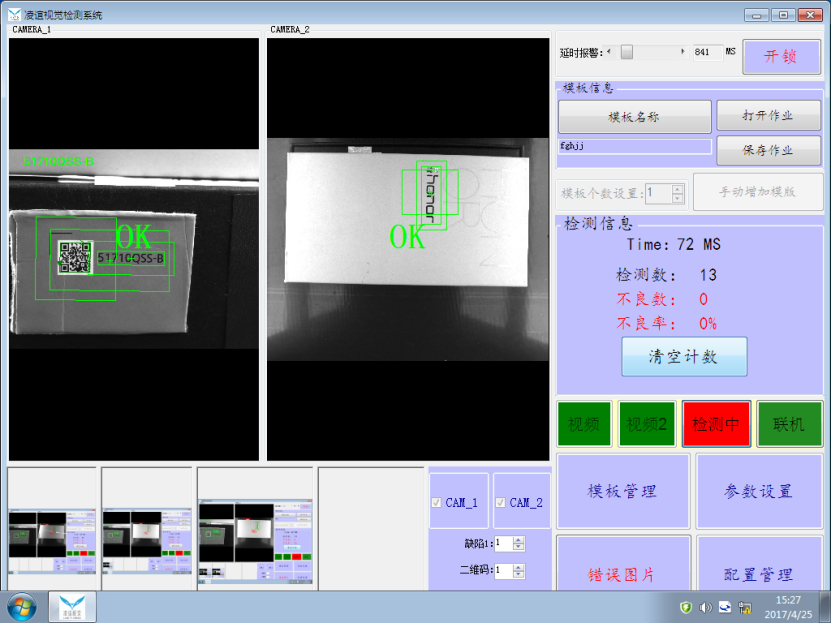Open the vision app taskbar icon
This screenshot has width=831, height=623.
[73, 606]
